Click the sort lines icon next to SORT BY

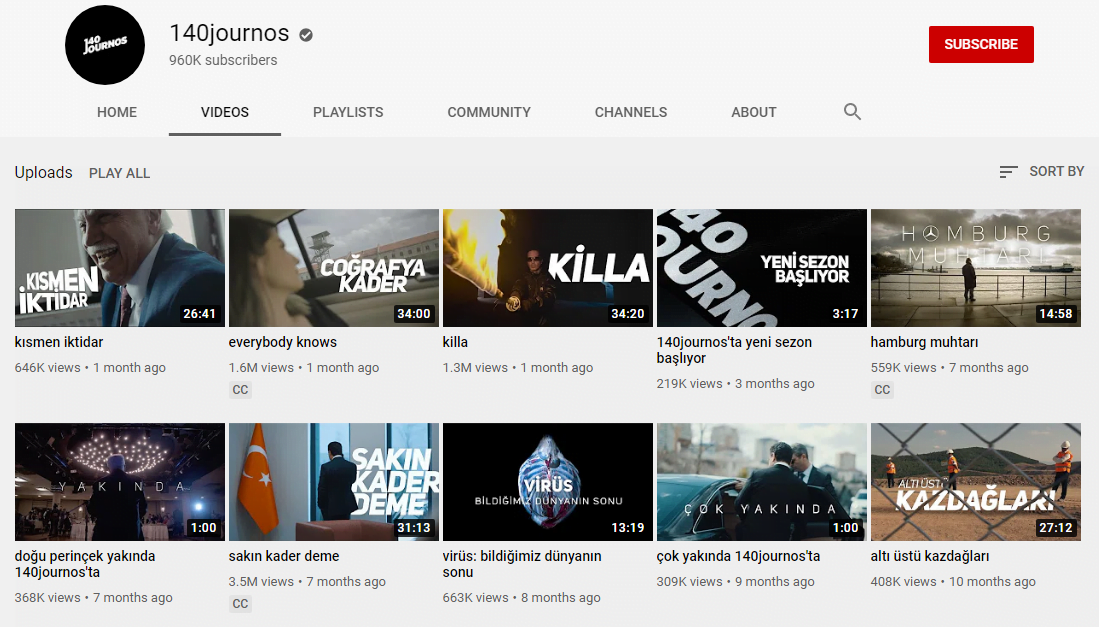click(1007, 171)
